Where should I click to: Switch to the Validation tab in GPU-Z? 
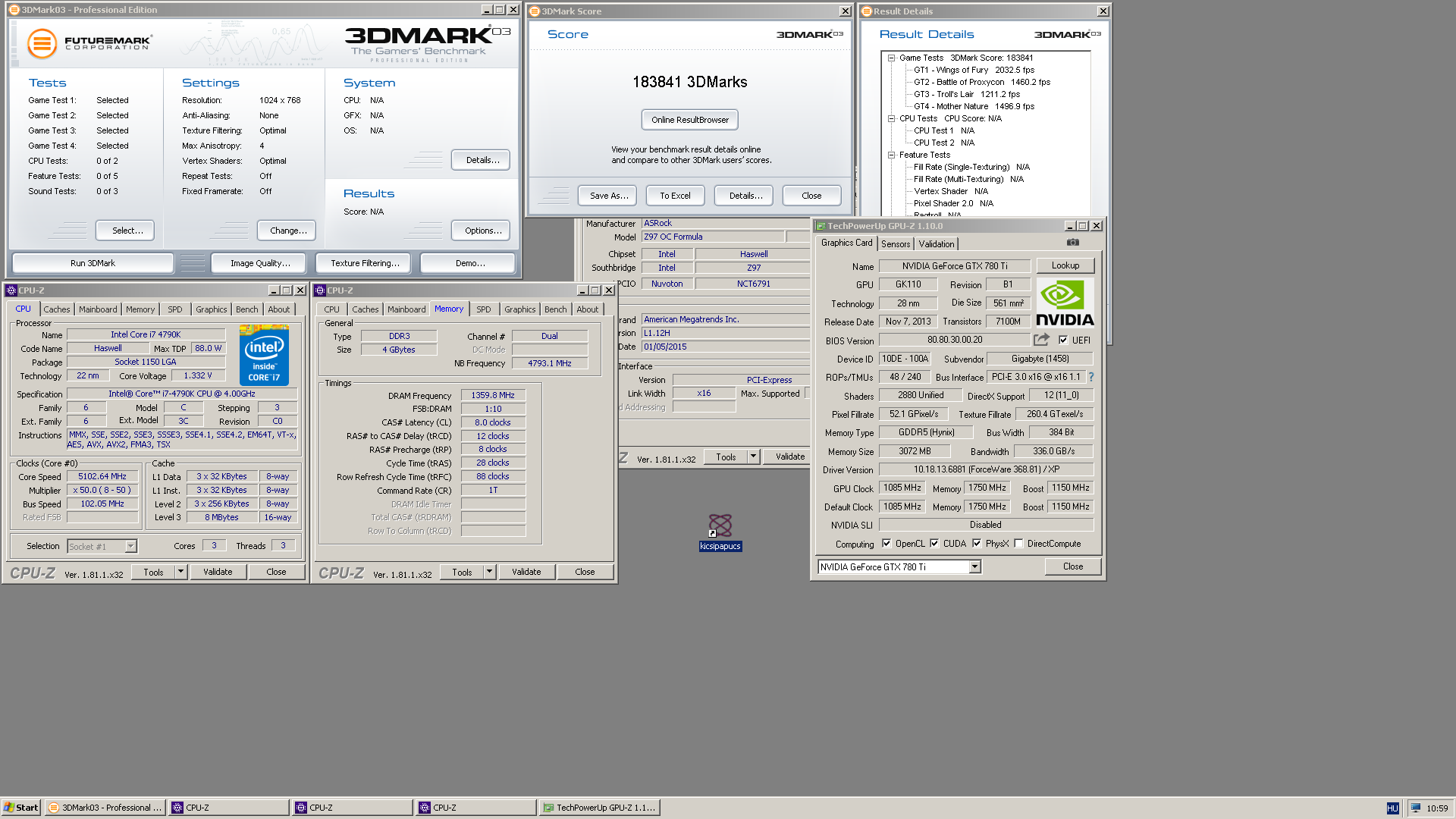[937, 244]
